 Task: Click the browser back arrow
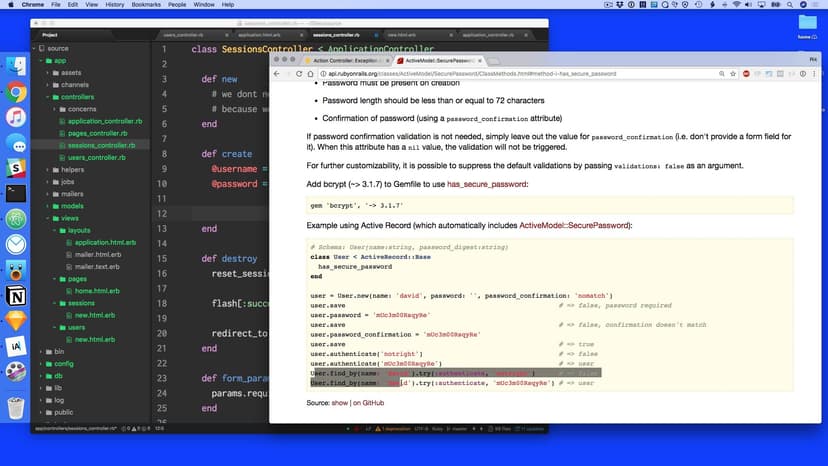tap(278, 74)
